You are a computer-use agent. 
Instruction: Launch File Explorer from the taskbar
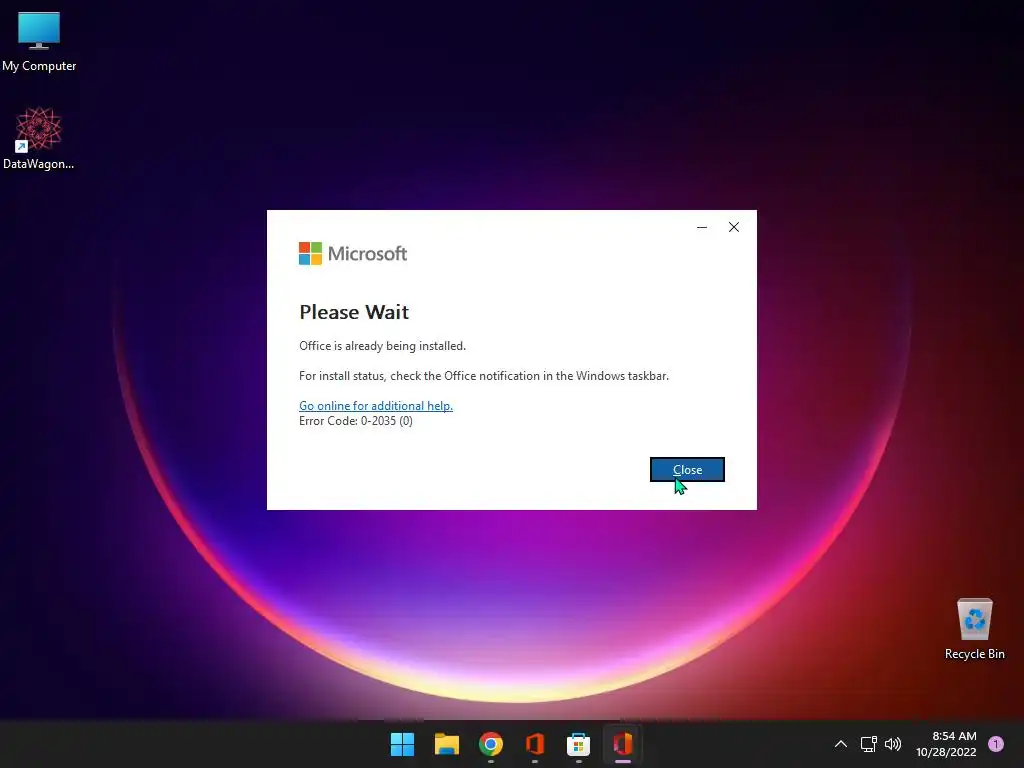pos(447,744)
